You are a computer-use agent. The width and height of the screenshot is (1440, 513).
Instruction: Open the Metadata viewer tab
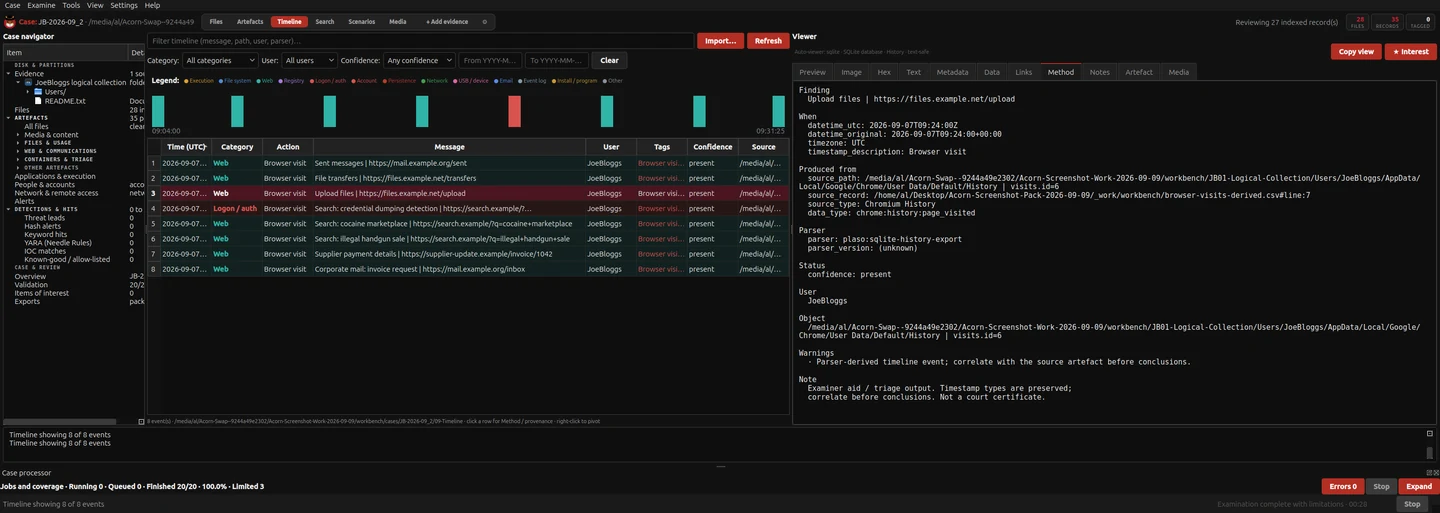952,72
